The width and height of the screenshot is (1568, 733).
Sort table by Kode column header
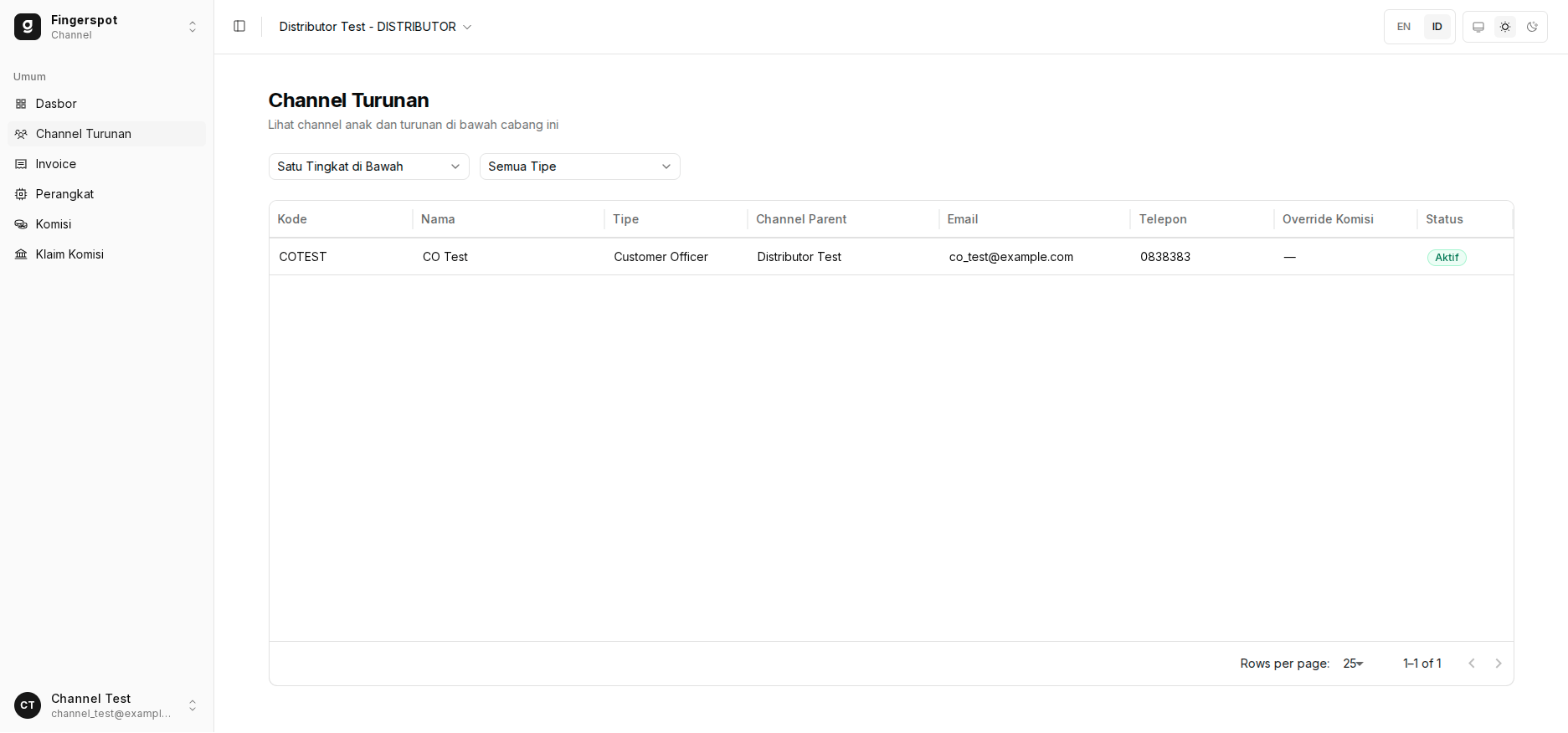(292, 219)
